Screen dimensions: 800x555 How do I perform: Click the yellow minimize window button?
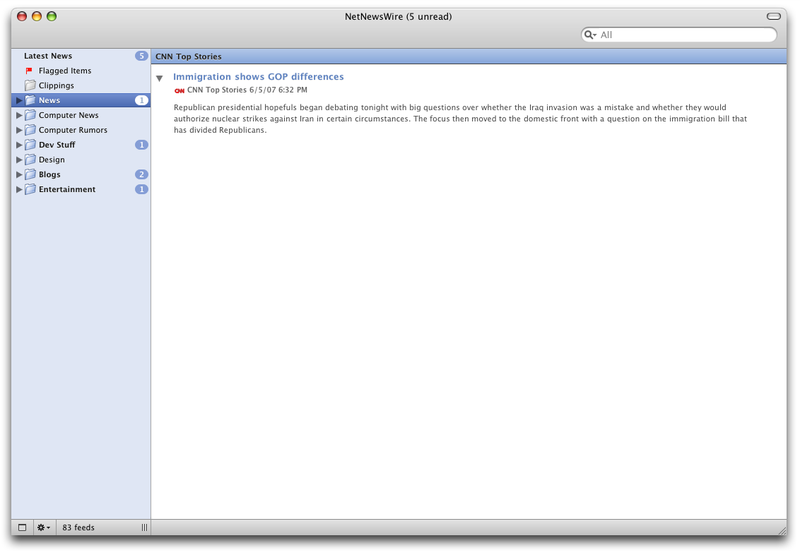37,16
